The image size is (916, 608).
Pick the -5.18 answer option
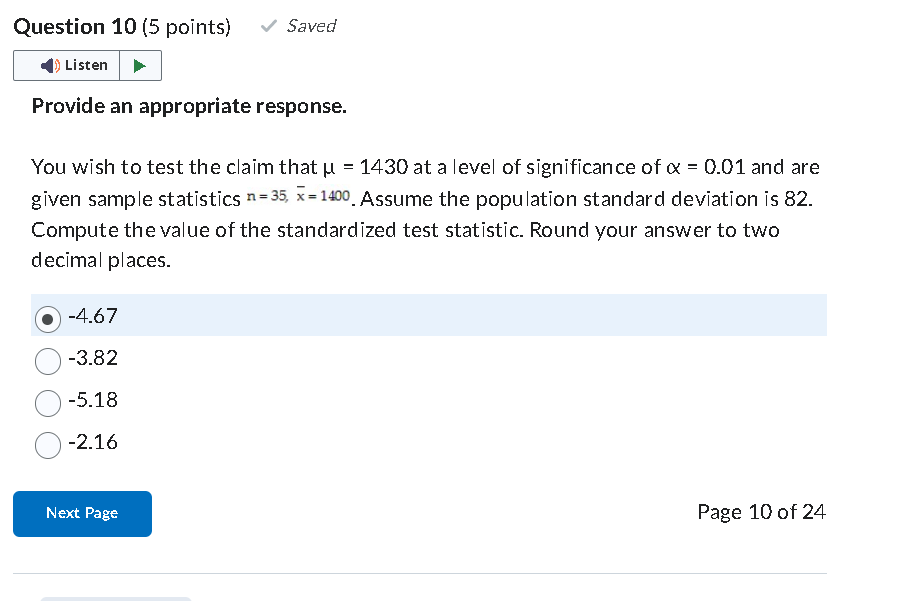coord(47,402)
